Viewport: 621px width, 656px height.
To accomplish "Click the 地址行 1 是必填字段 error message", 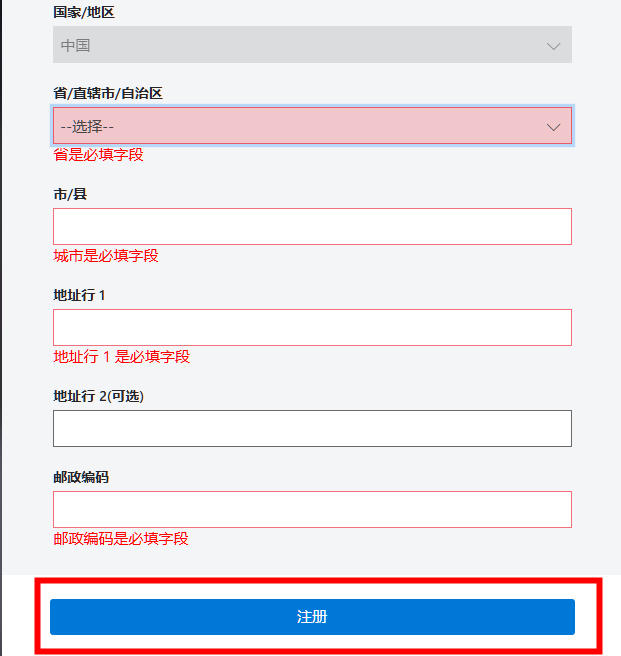I will [121, 357].
